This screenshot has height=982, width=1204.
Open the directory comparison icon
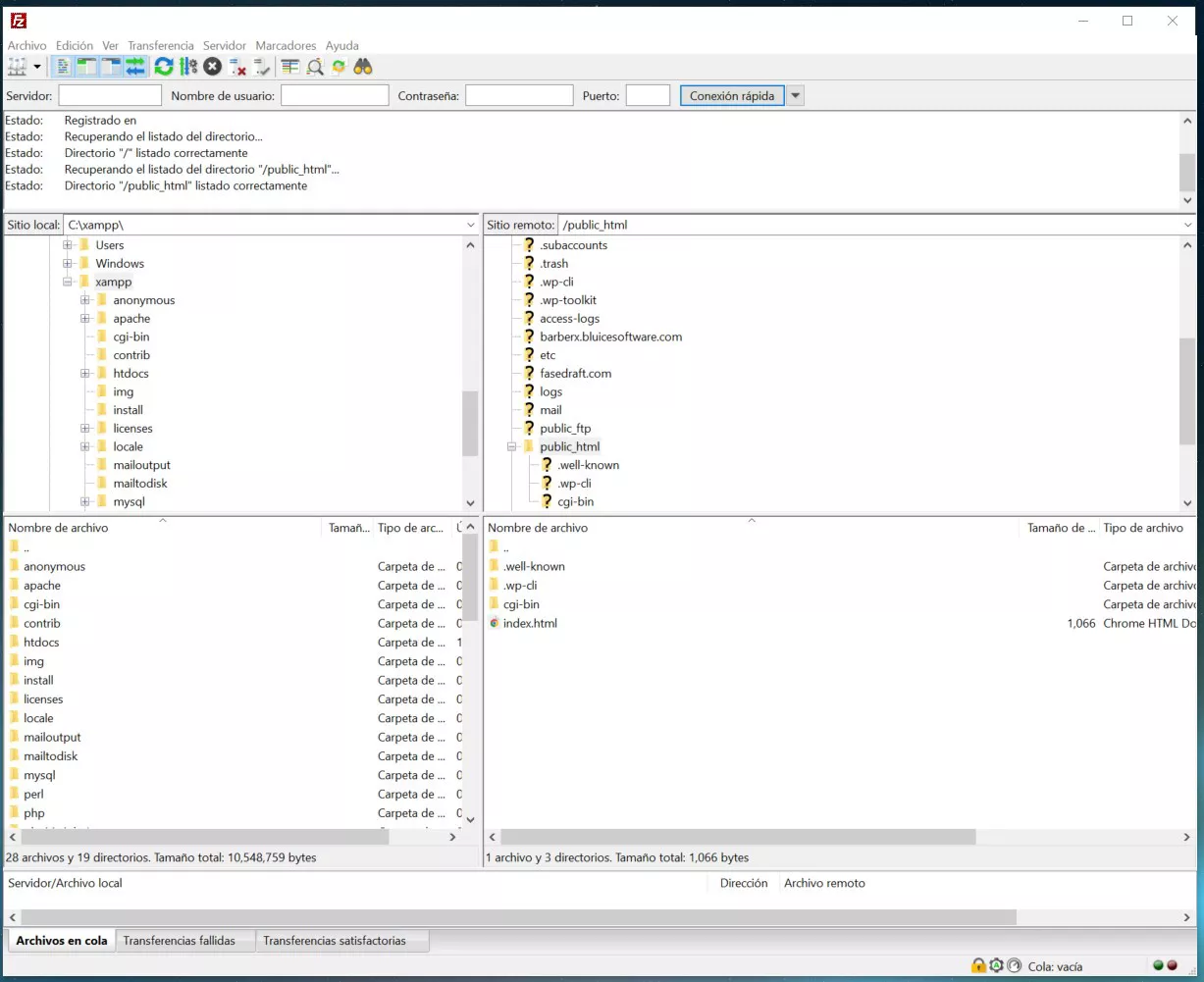pyautogui.click(x=314, y=67)
